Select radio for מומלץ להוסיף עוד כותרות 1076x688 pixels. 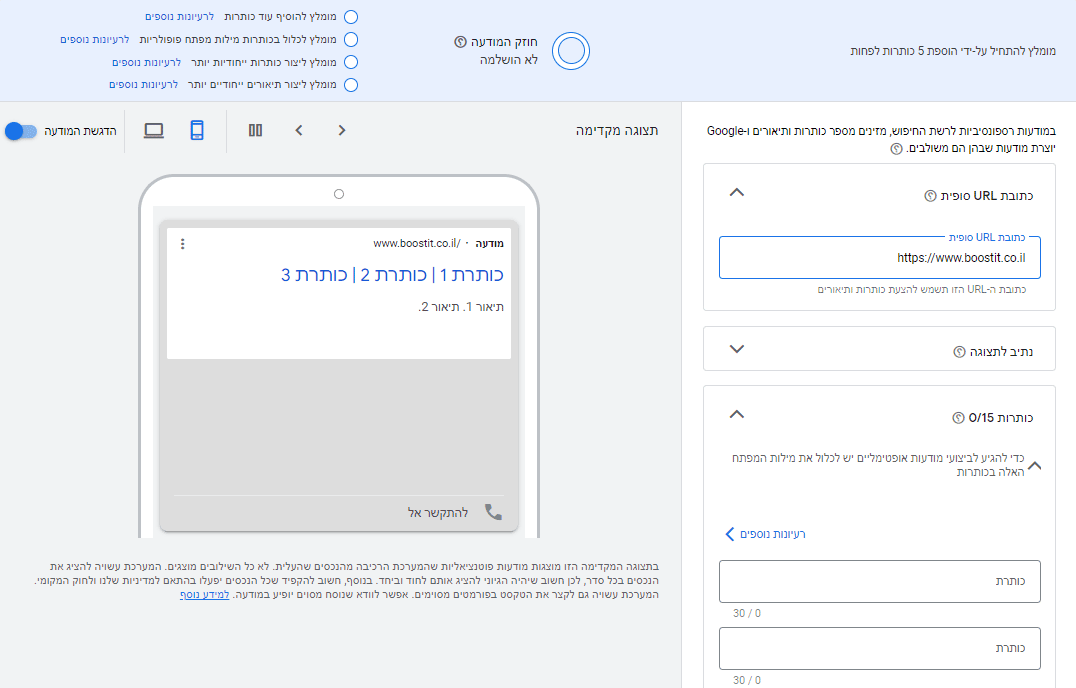coord(351,16)
